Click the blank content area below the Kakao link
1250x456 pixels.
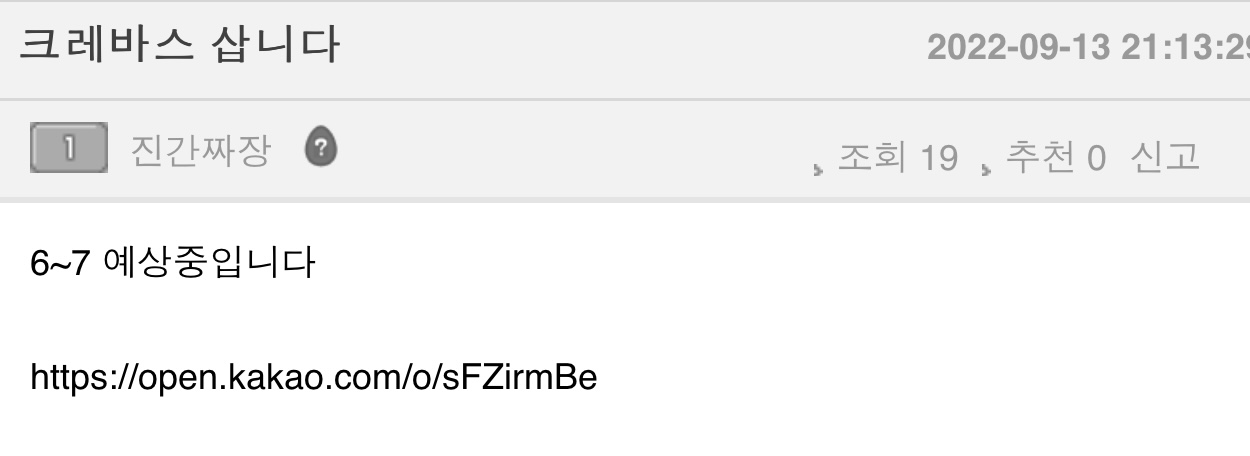pyautogui.click(x=625, y=430)
